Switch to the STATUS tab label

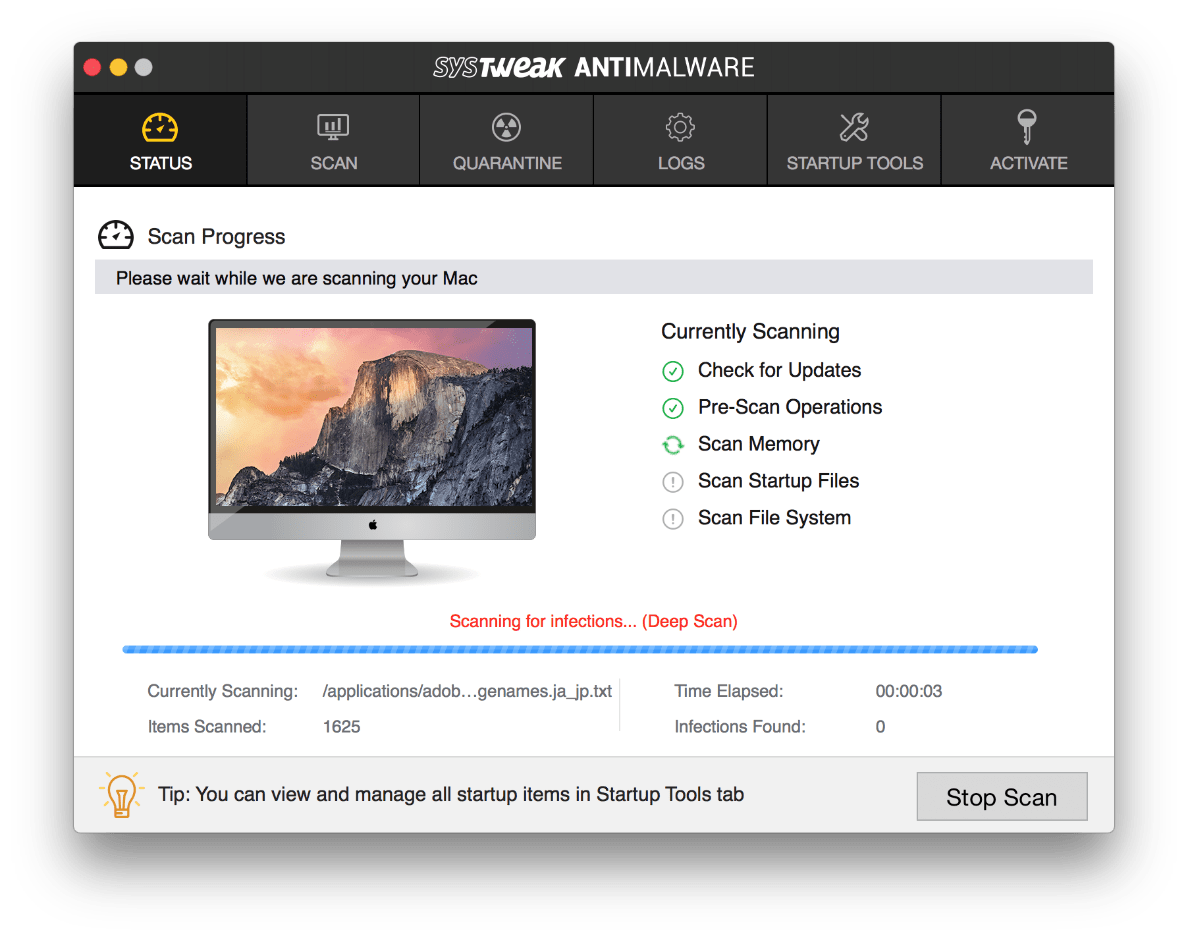161,163
